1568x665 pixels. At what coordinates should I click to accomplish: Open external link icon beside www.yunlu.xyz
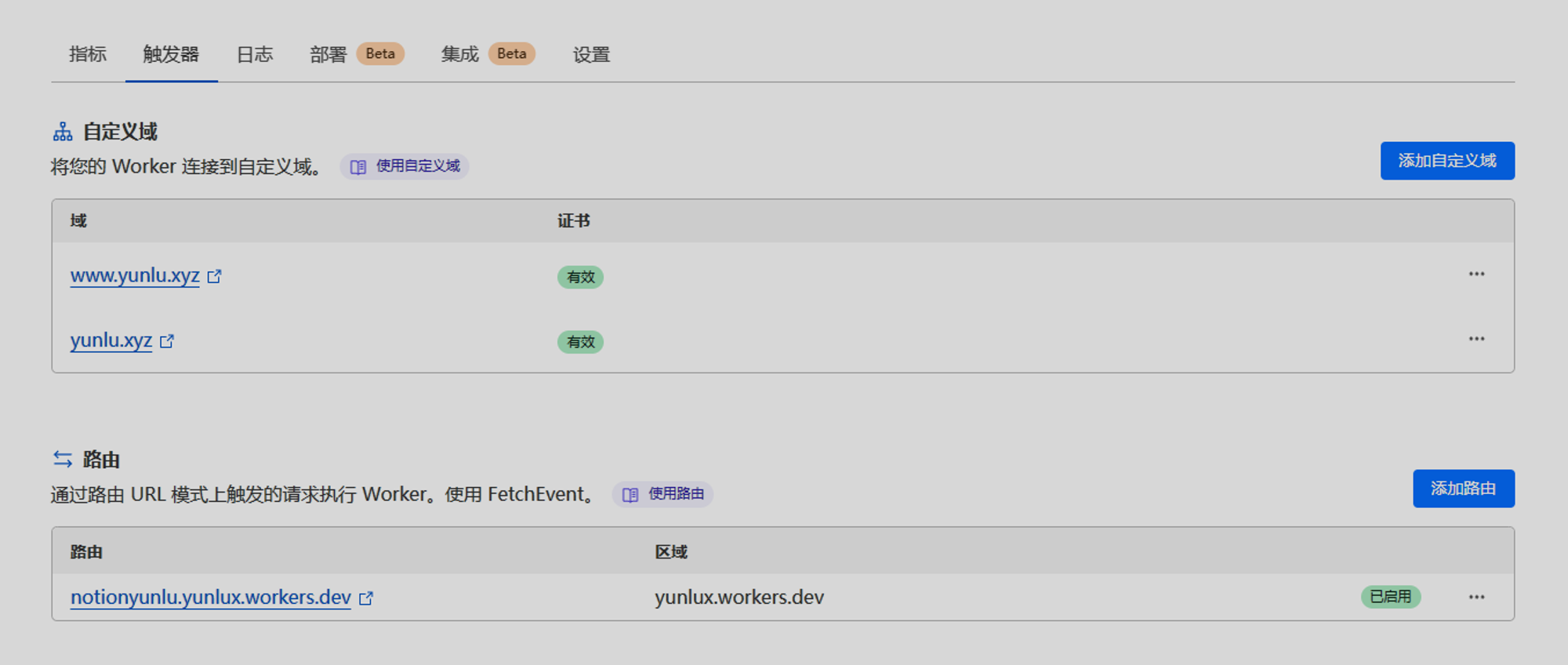[214, 276]
